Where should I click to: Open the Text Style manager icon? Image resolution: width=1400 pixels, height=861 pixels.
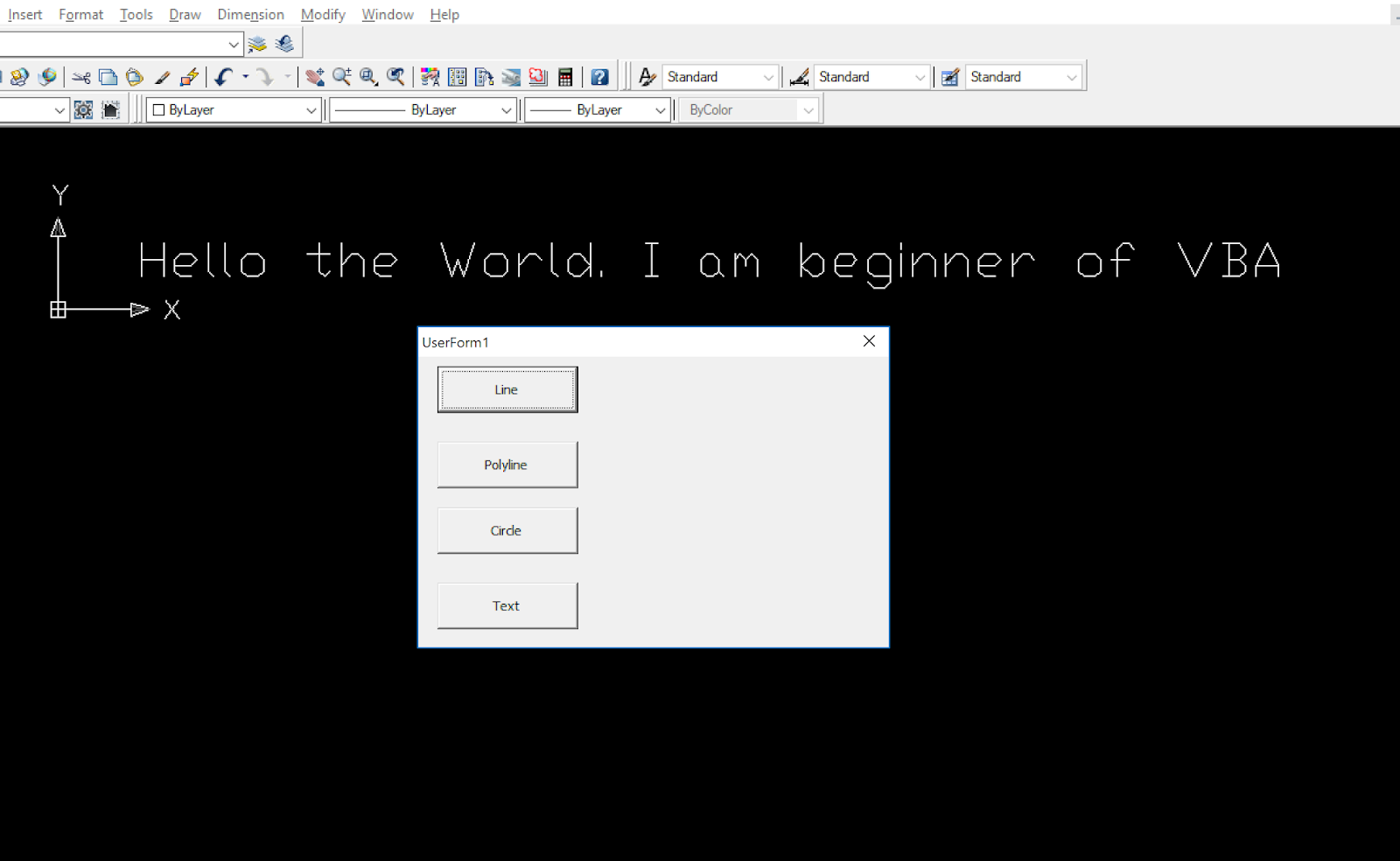point(646,77)
